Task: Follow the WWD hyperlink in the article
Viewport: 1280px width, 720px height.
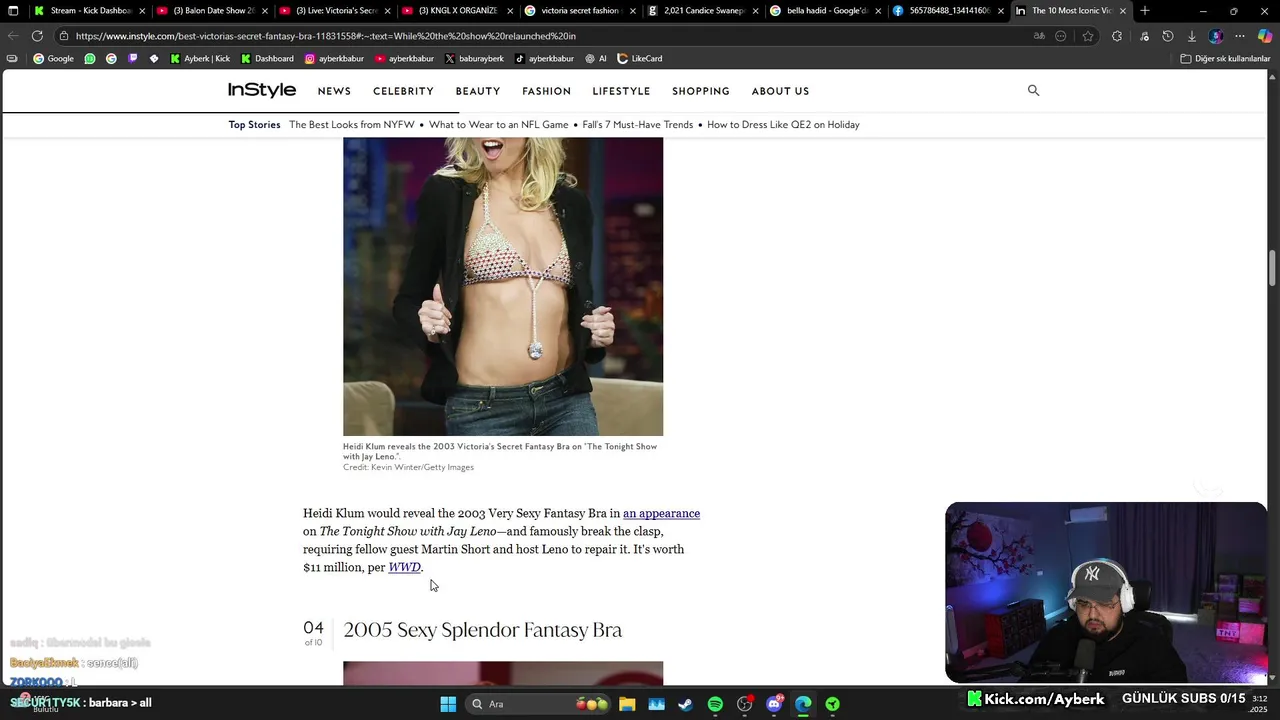Action: [x=404, y=567]
